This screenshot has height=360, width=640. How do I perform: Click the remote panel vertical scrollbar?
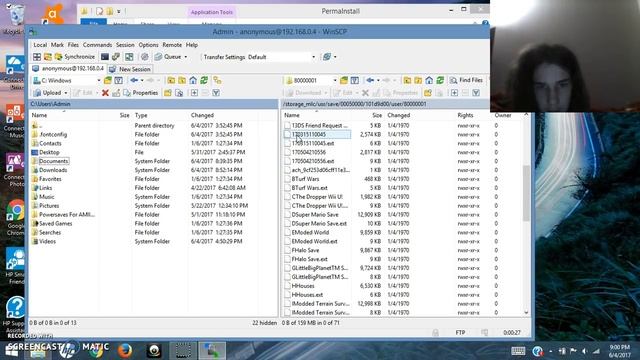[526, 194]
